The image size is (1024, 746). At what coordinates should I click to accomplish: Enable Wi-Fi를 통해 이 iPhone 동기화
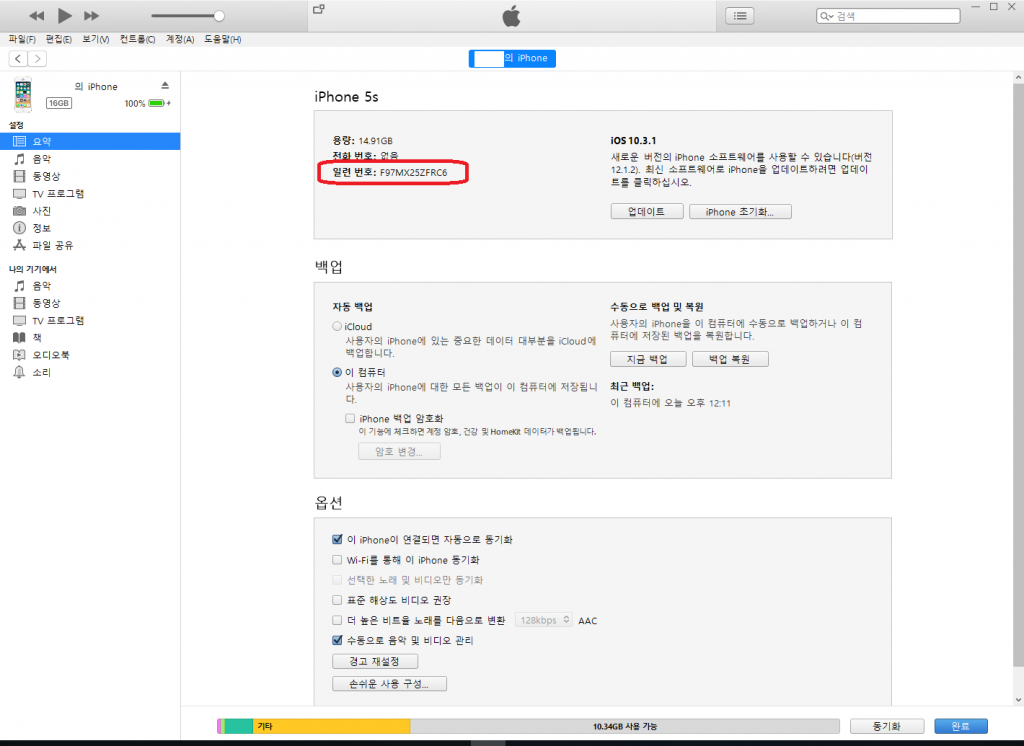(x=337, y=560)
